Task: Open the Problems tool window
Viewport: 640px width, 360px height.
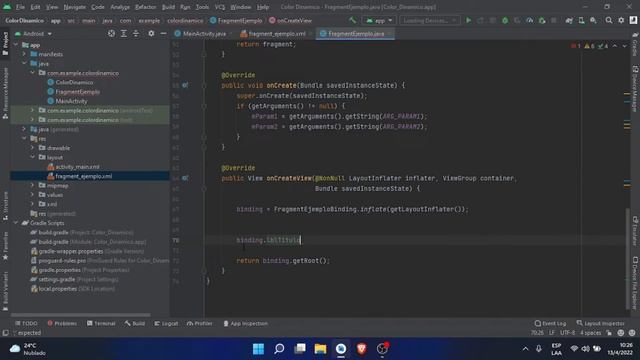Action: tap(62, 323)
